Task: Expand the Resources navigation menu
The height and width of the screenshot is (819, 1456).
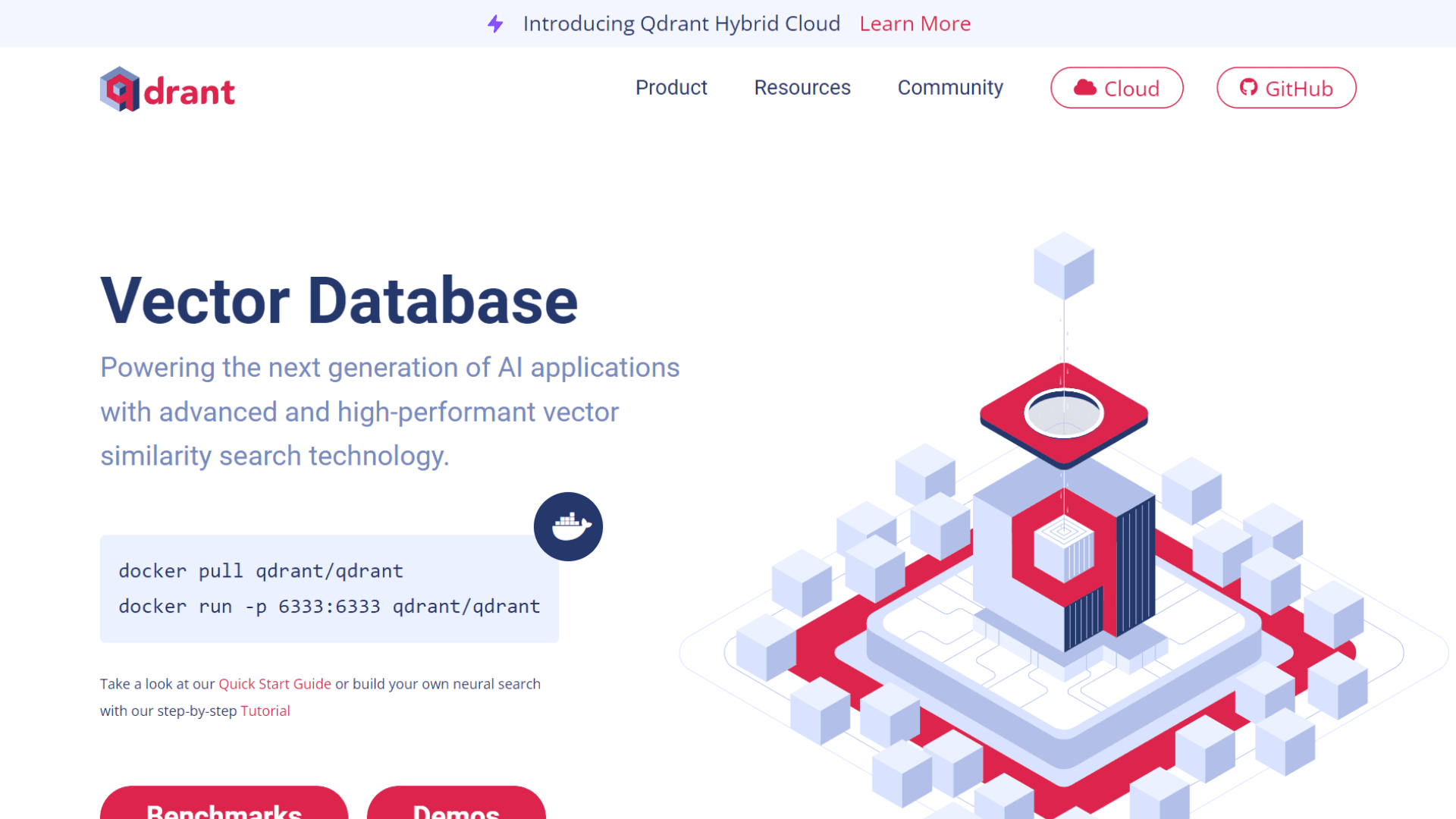Action: point(802,88)
